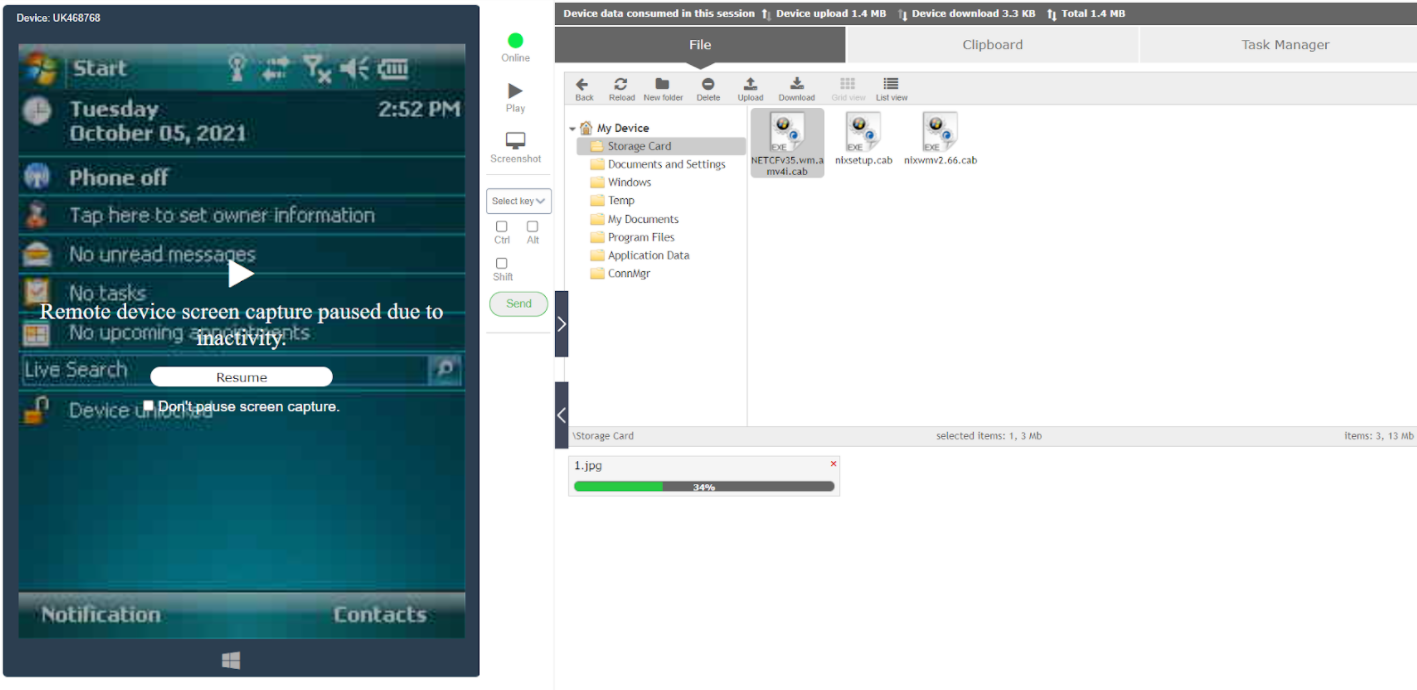This screenshot has width=1417, height=690.
Task: Click Notification softkey on device
Action: (x=100, y=615)
